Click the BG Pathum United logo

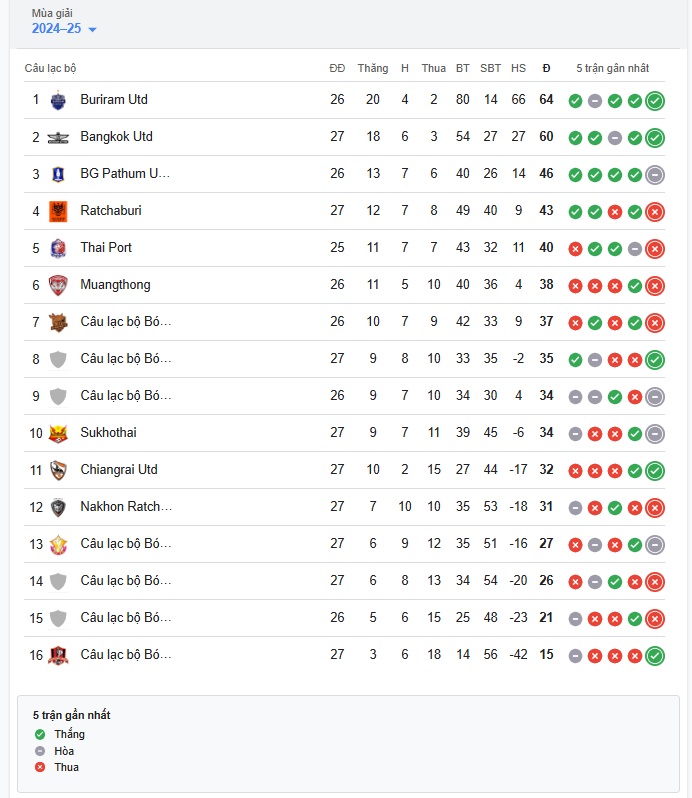coord(58,174)
